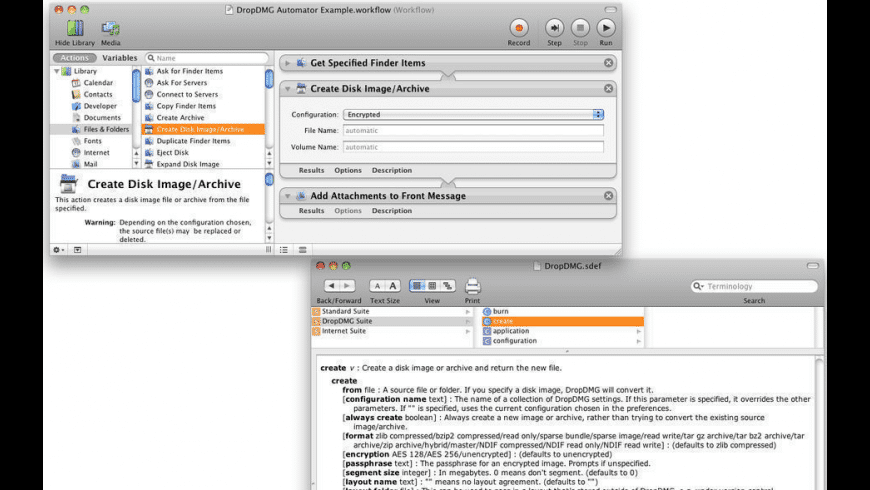Remove Create Disk Image/Archive action
This screenshot has height=490, width=870.
pyautogui.click(x=609, y=88)
